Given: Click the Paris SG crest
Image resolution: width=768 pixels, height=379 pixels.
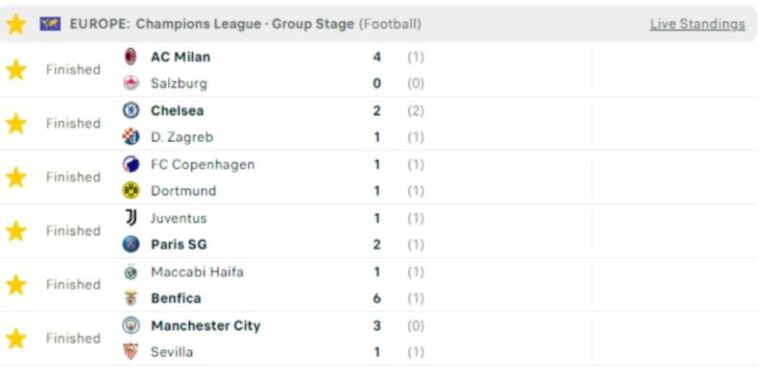Looking at the screenshot, I should click(x=131, y=244).
